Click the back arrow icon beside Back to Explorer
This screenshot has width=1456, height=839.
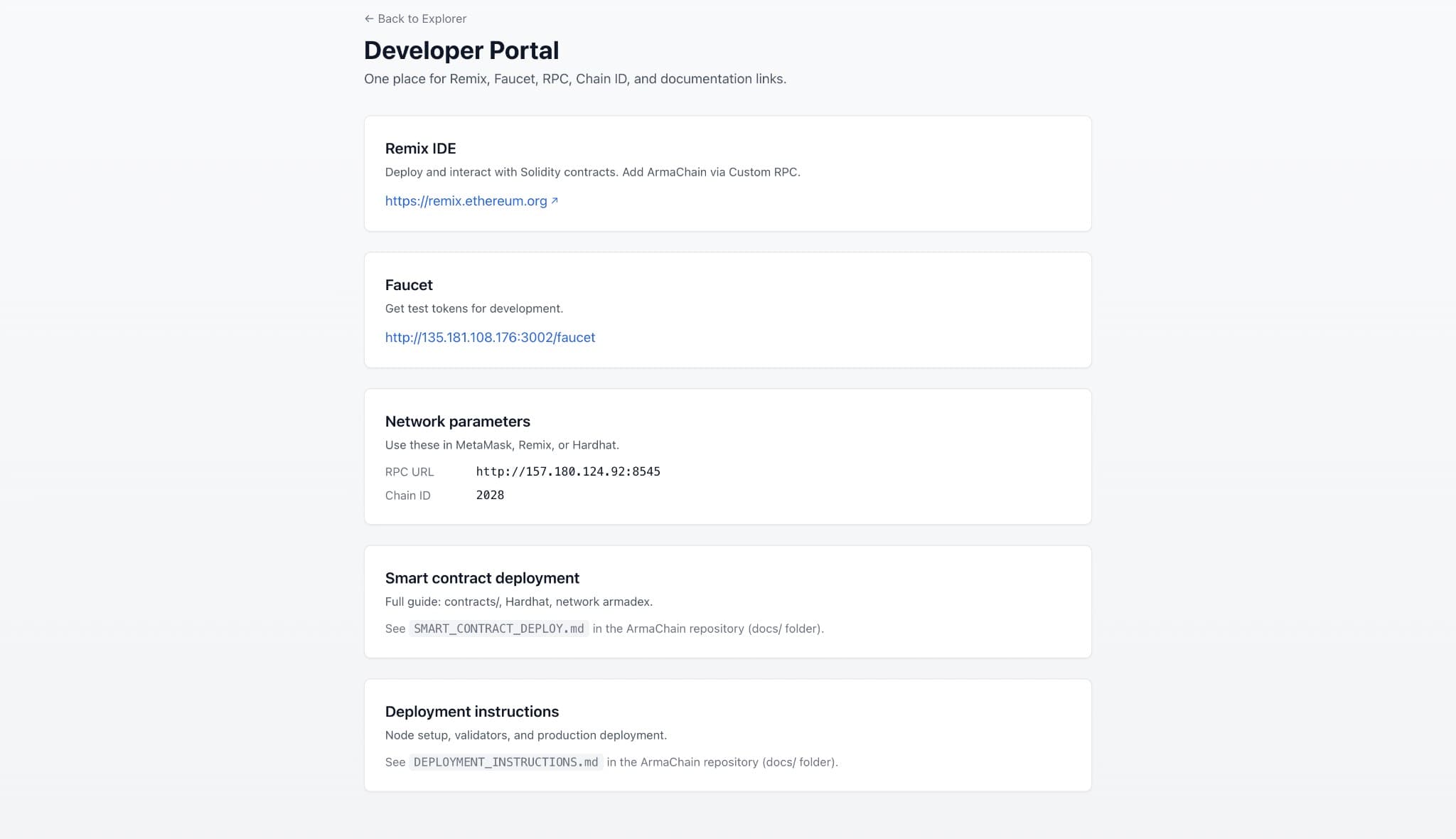pos(368,18)
